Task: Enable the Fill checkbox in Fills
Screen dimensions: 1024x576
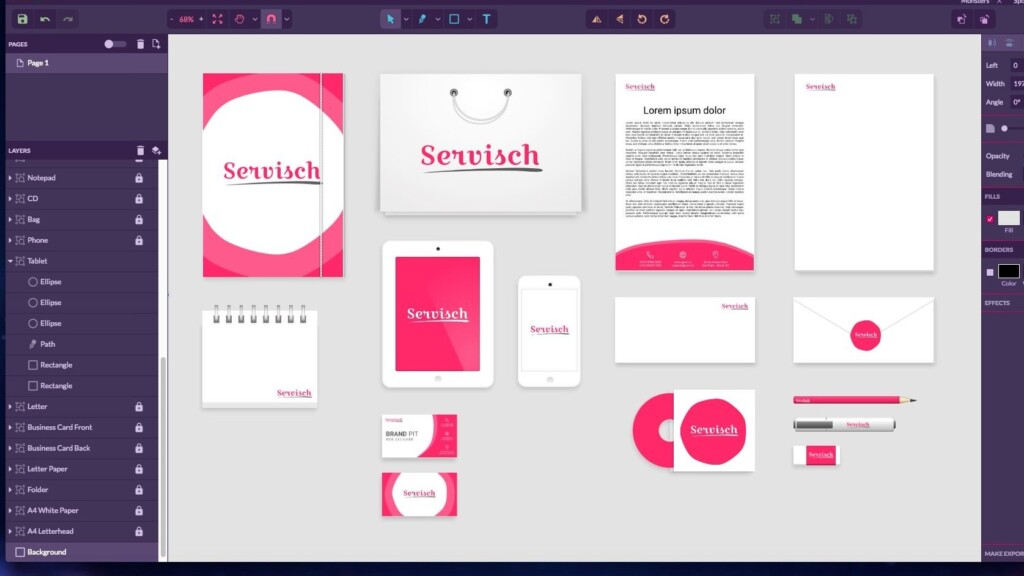Action: coord(990,219)
